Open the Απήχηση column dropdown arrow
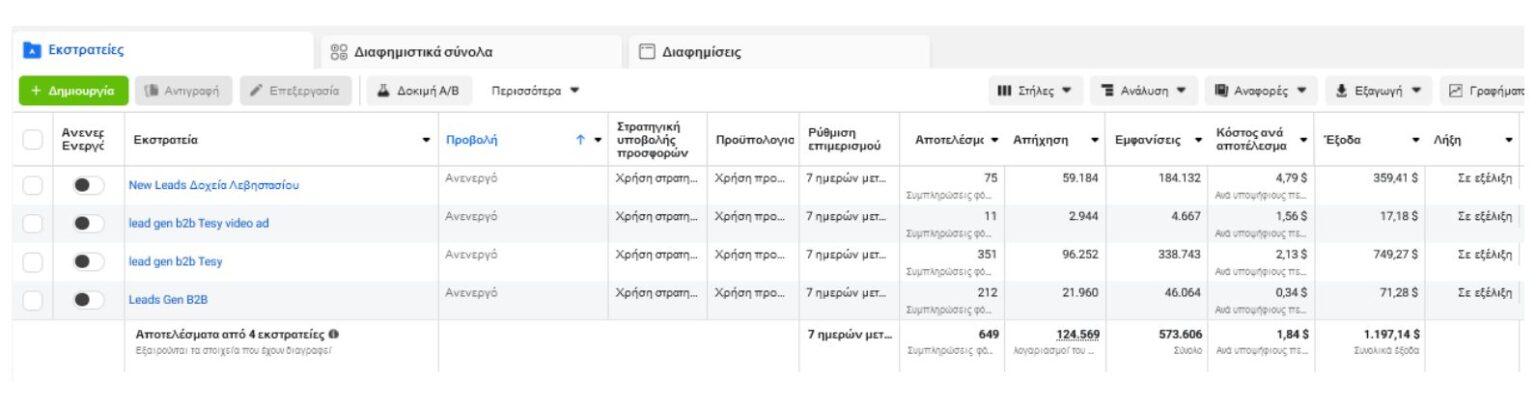The width and height of the screenshot is (1536, 407). pyautogui.click(x=1095, y=141)
